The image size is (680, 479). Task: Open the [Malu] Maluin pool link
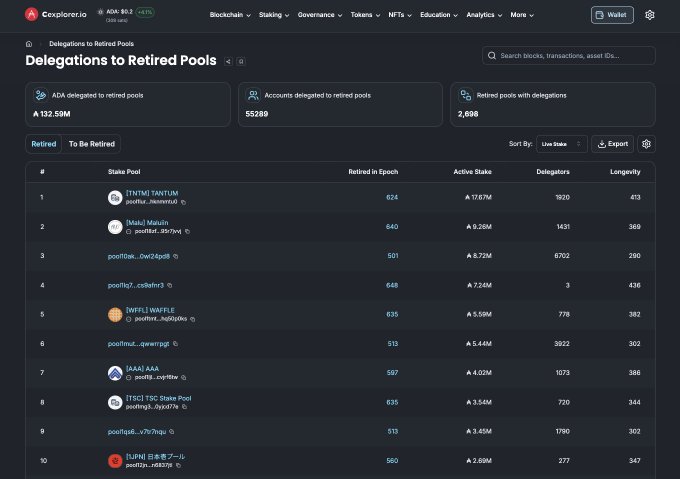click(147, 223)
